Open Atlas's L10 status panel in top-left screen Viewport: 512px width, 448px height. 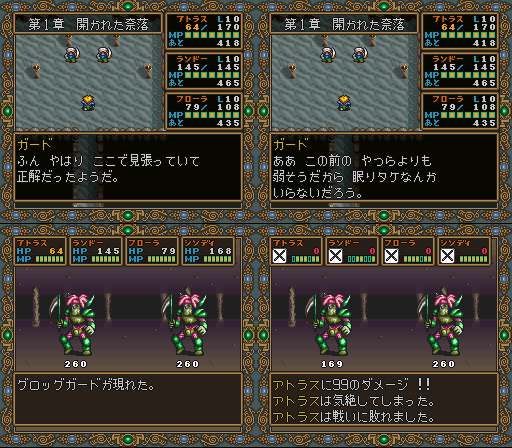pos(204,31)
